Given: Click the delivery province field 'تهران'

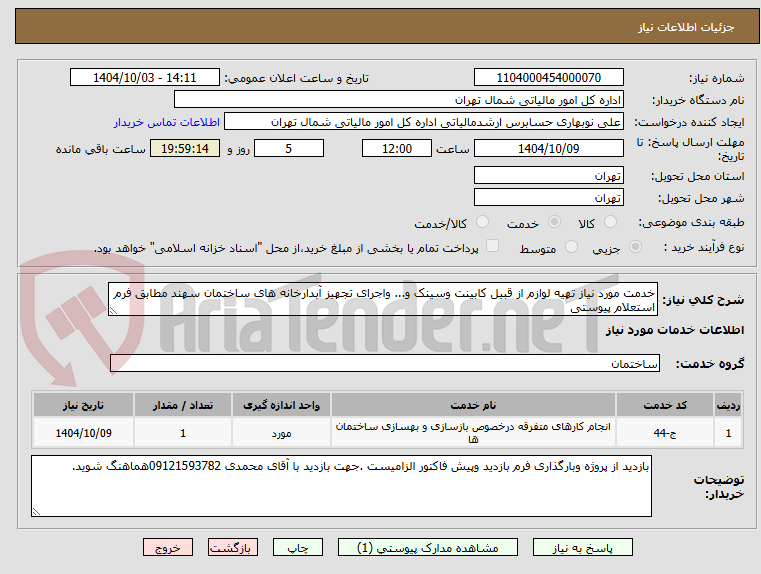Looking at the screenshot, I should point(548,175).
